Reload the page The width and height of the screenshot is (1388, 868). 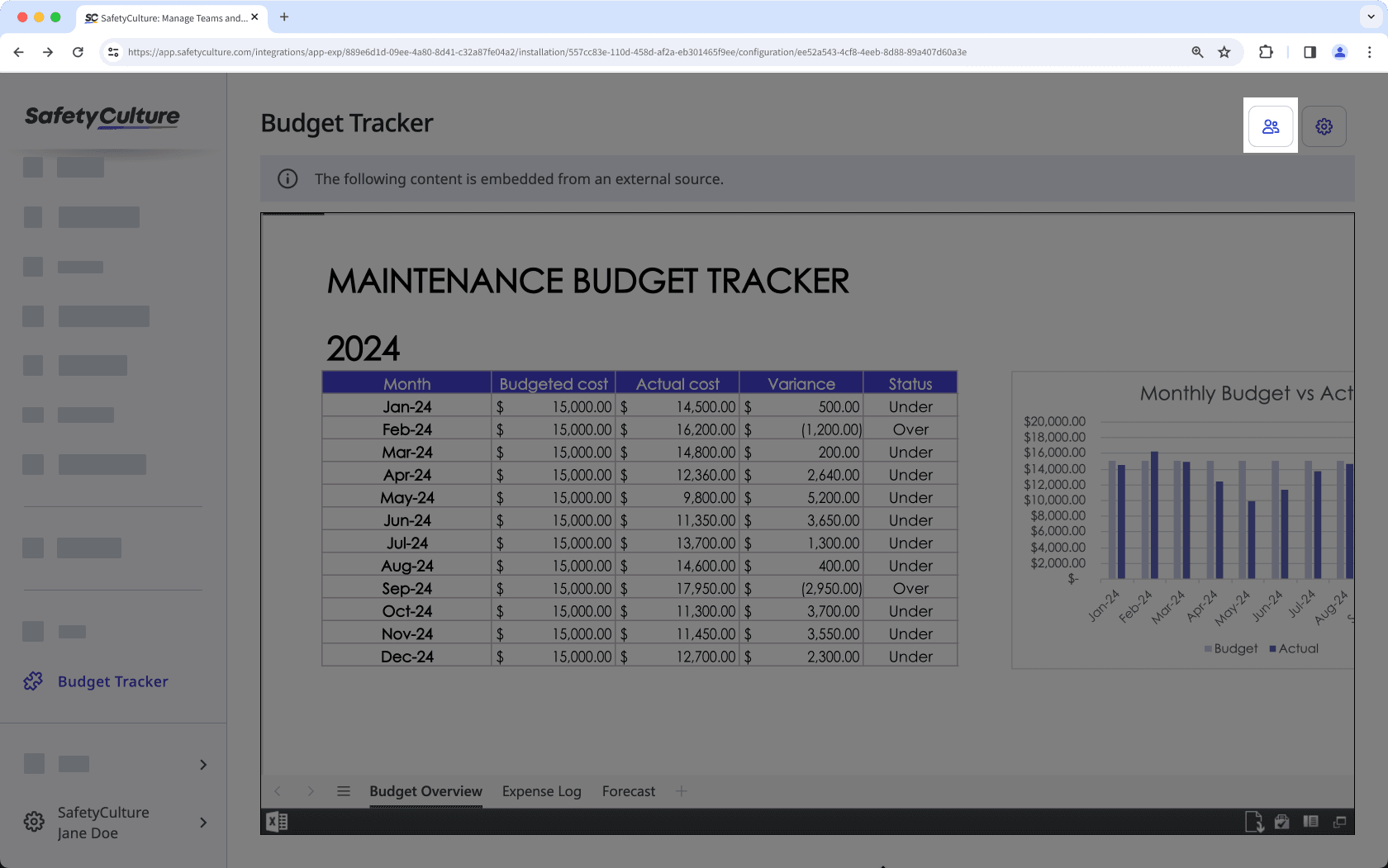[78, 52]
